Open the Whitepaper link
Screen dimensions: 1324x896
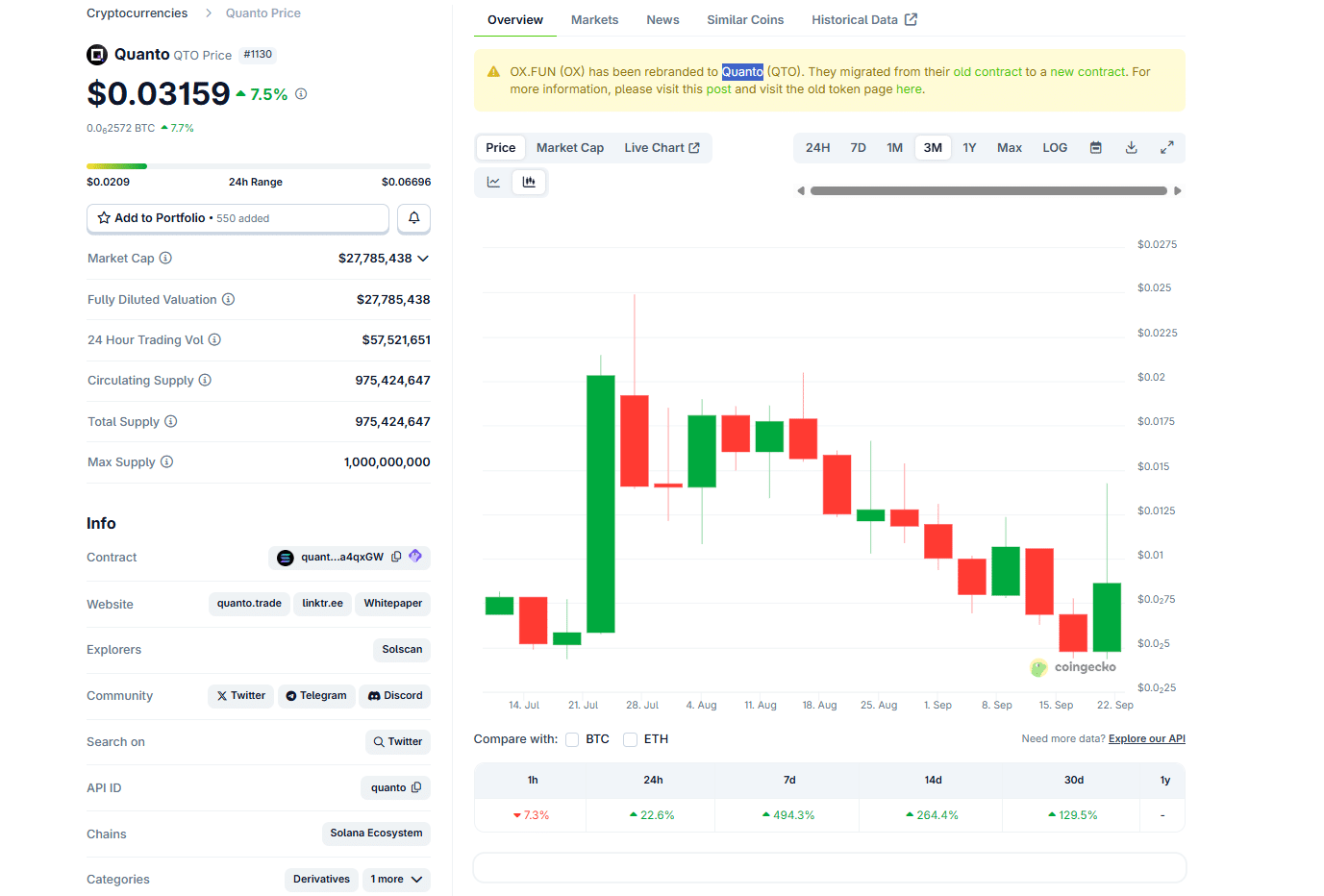392,603
